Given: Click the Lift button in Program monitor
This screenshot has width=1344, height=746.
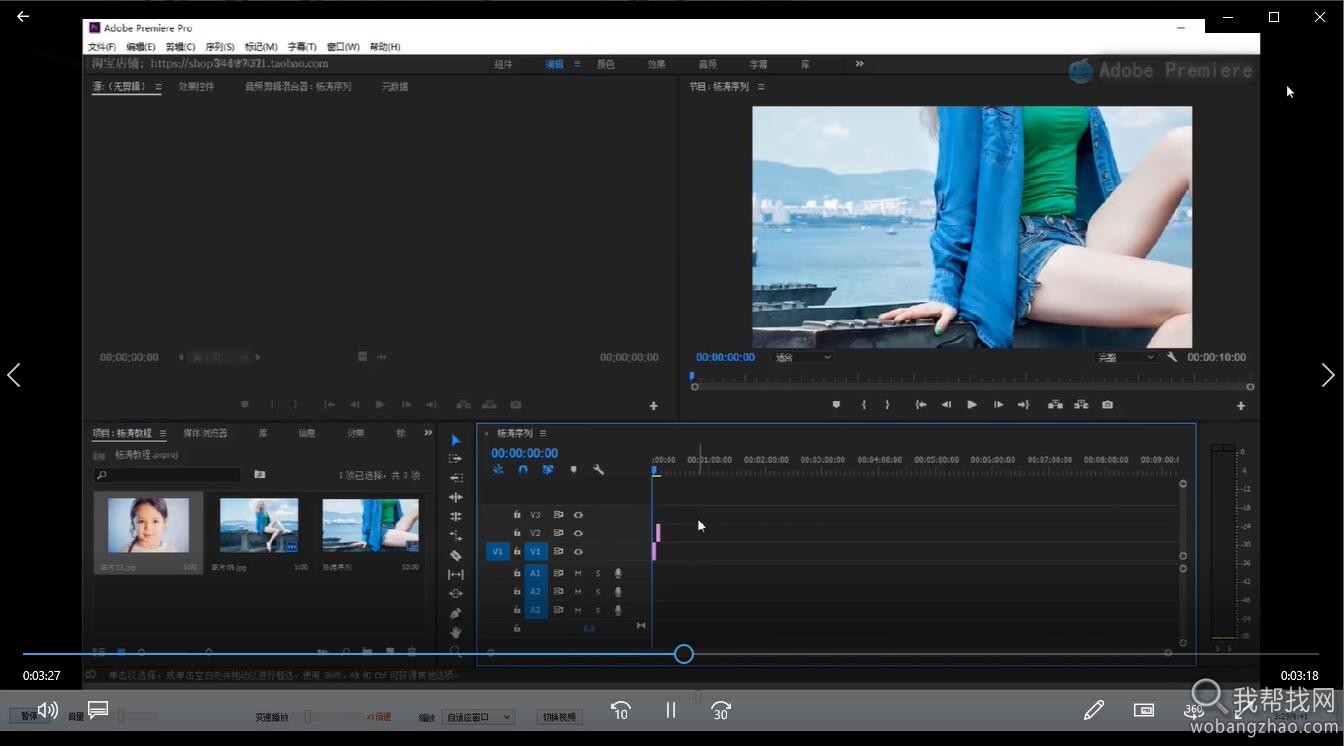Looking at the screenshot, I should pos(1055,405).
